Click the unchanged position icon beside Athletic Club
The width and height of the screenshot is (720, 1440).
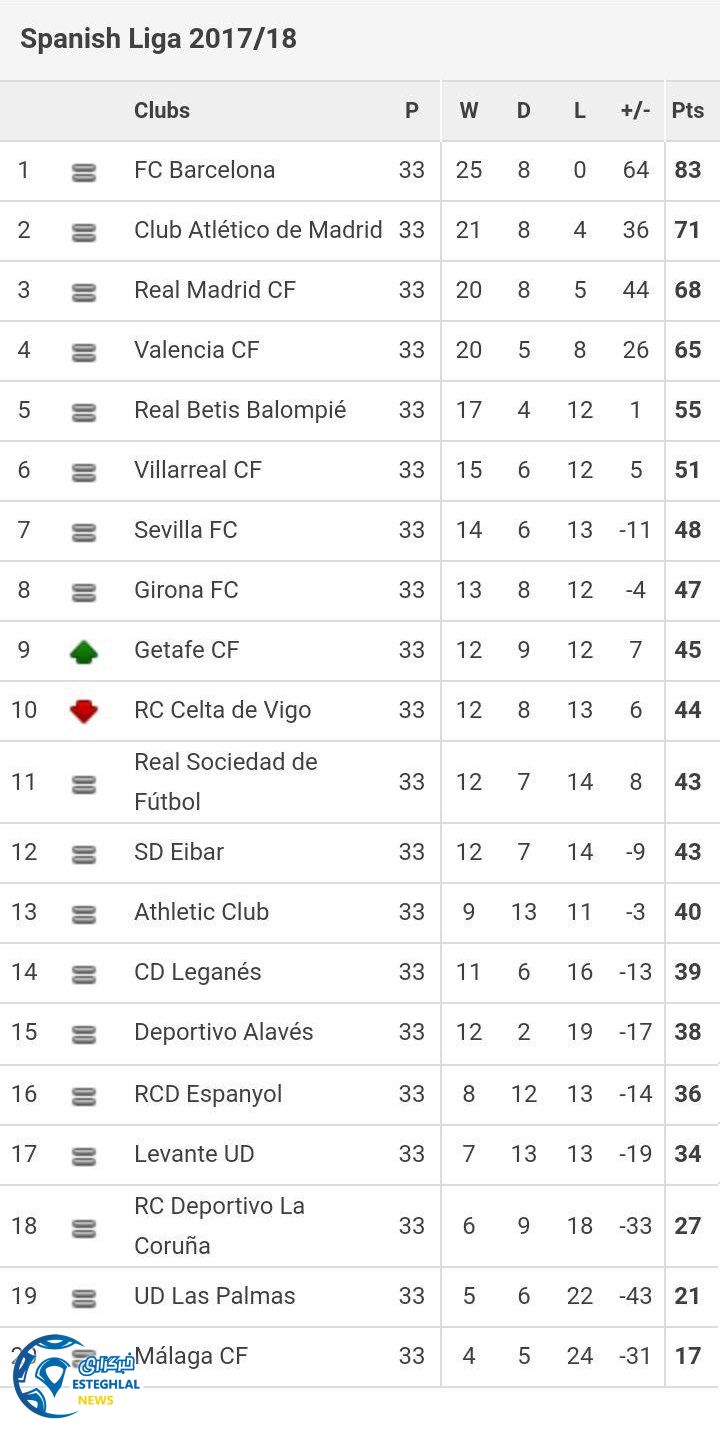84,915
